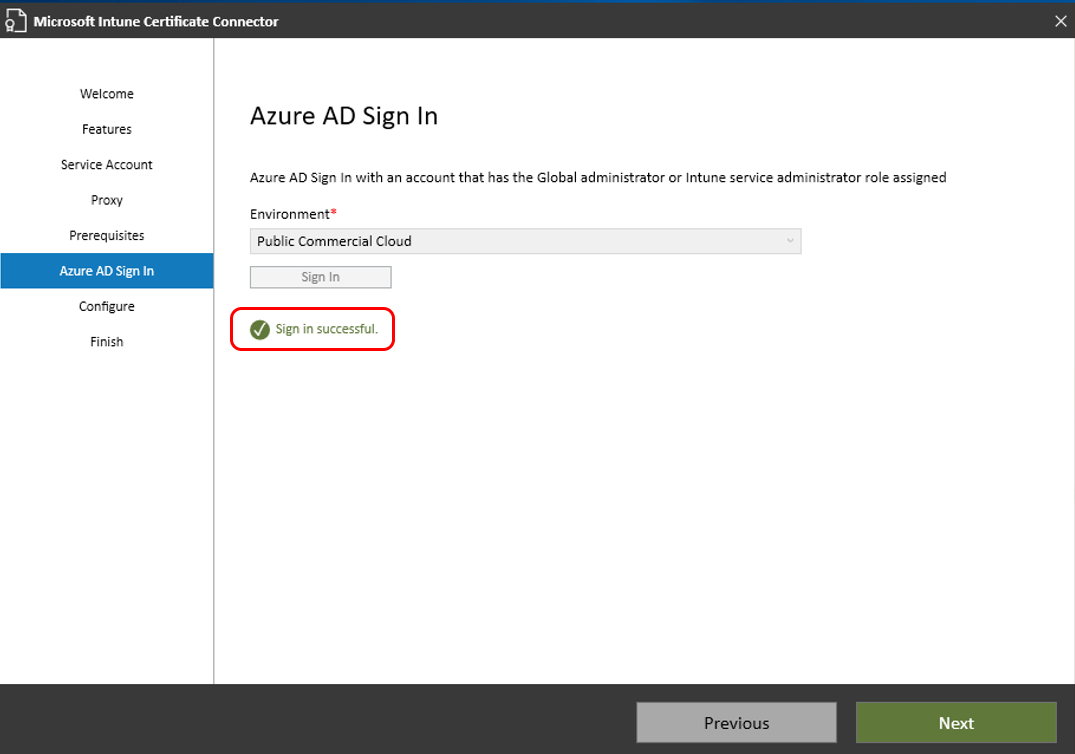Image resolution: width=1075 pixels, height=754 pixels.
Task: Click the Next button to continue
Action: point(955,722)
